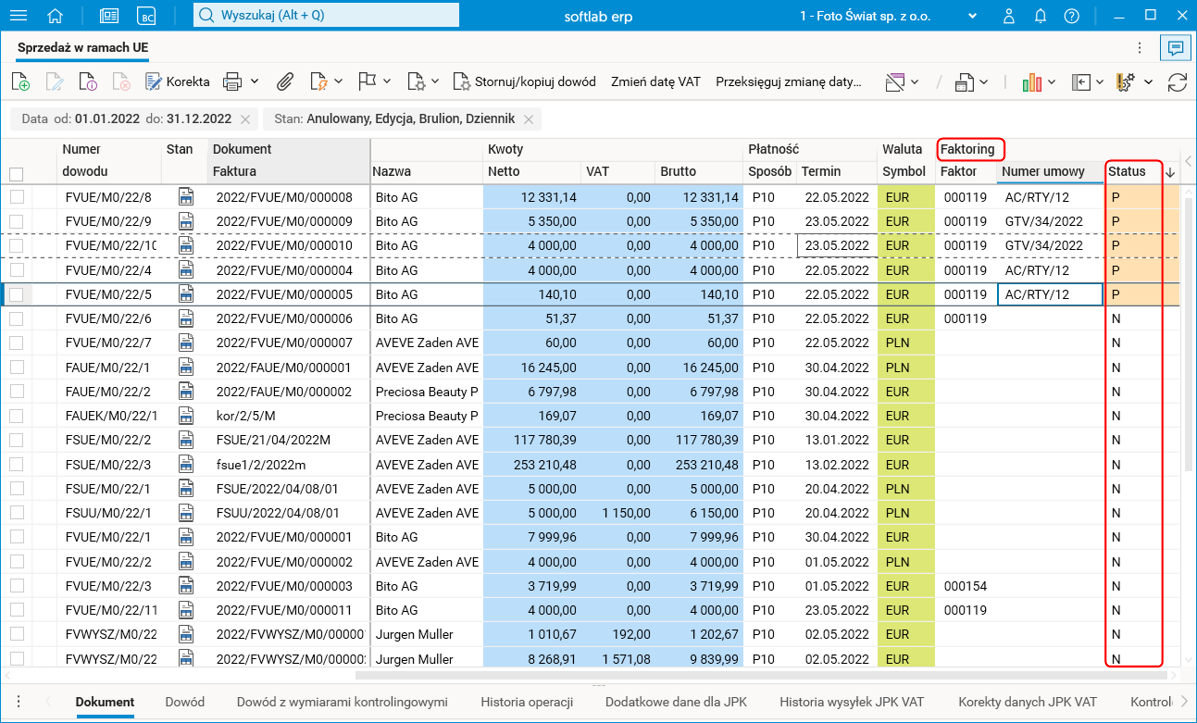Remove the Data od date filter chip
The width and height of the screenshot is (1197, 723).
pos(245,119)
